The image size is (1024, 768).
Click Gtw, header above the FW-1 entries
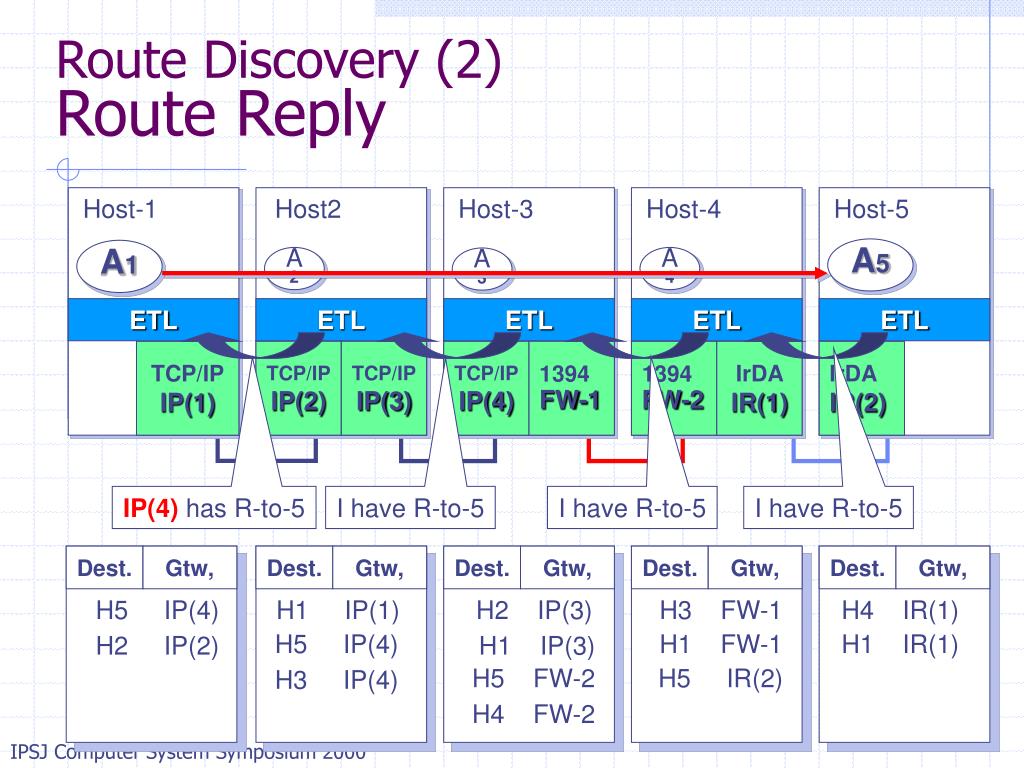pos(755,568)
